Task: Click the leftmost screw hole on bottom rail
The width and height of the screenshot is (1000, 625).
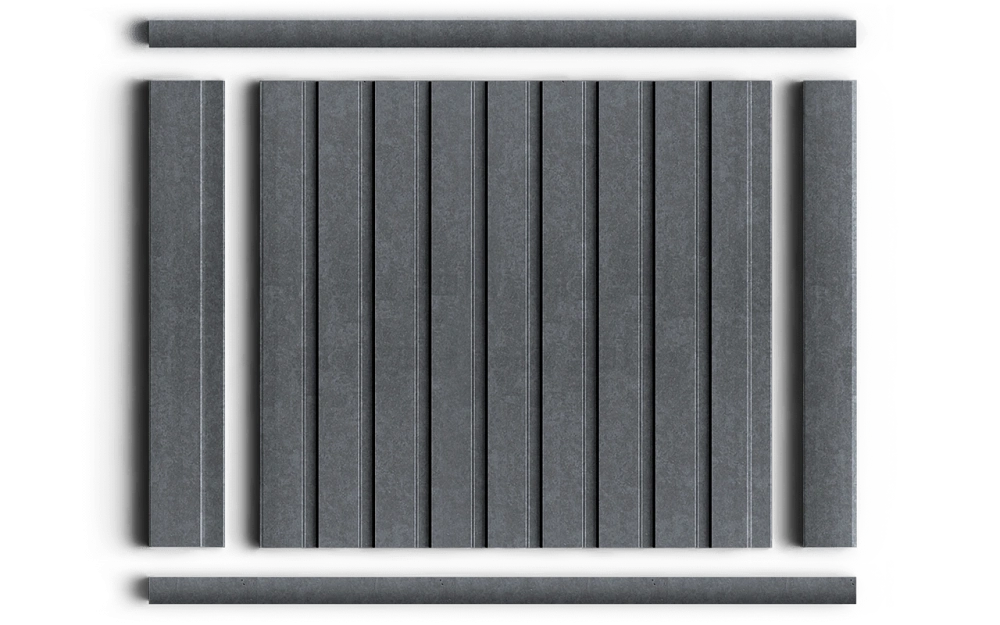Action: click(242, 581)
